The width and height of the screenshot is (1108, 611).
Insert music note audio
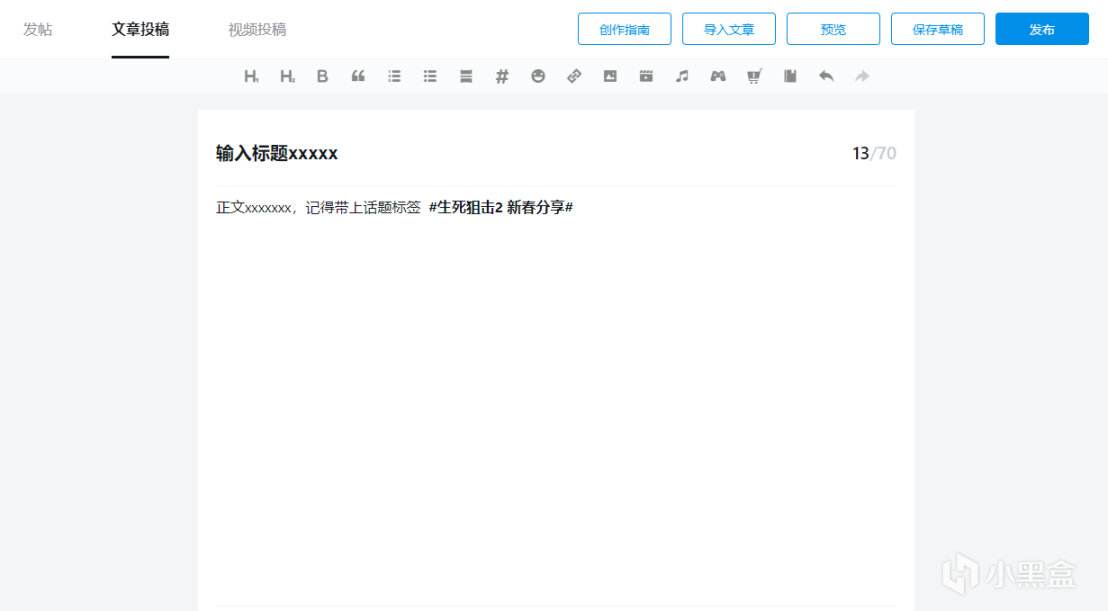(682, 76)
